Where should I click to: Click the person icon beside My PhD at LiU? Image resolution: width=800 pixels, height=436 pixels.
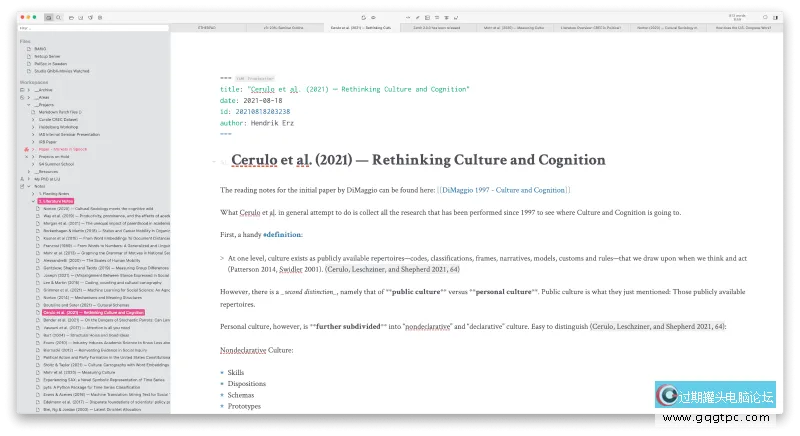(22, 179)
